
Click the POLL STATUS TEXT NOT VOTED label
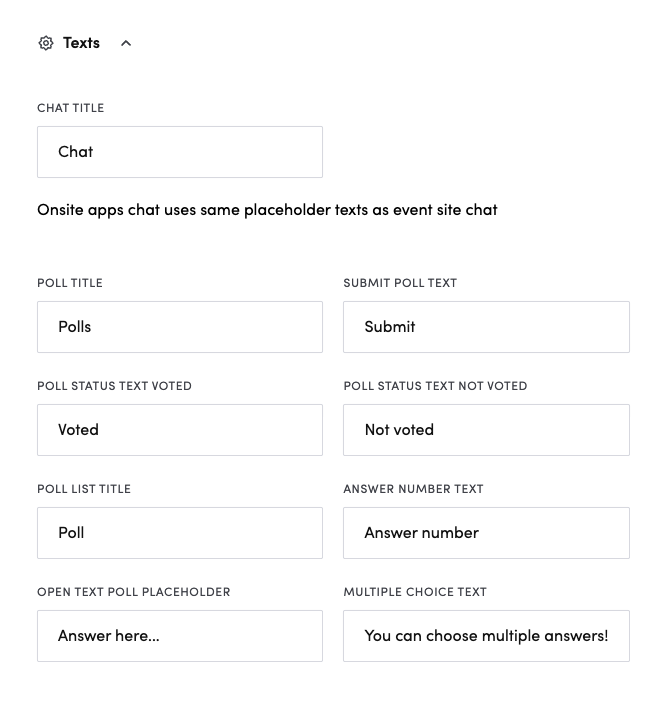pyautogui.click(x=435, y=386)
